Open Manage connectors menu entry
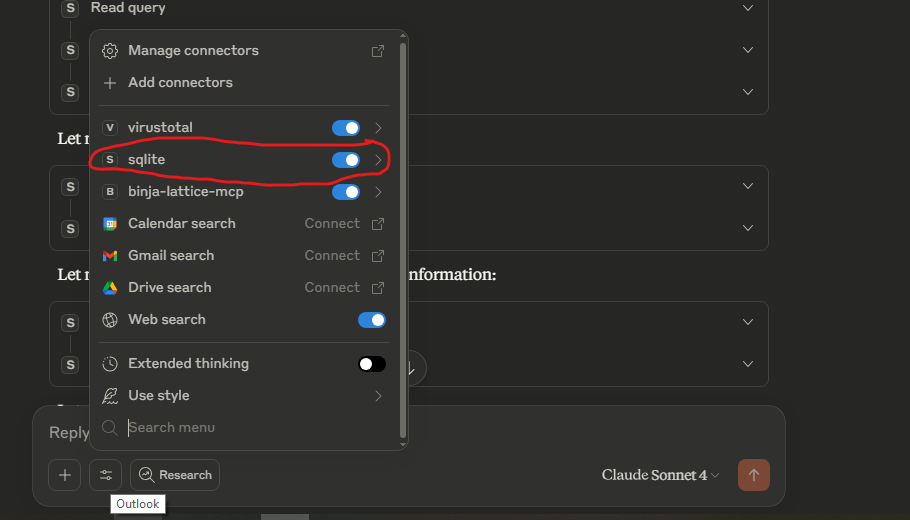Screen dimensions: 910x520 193,51
